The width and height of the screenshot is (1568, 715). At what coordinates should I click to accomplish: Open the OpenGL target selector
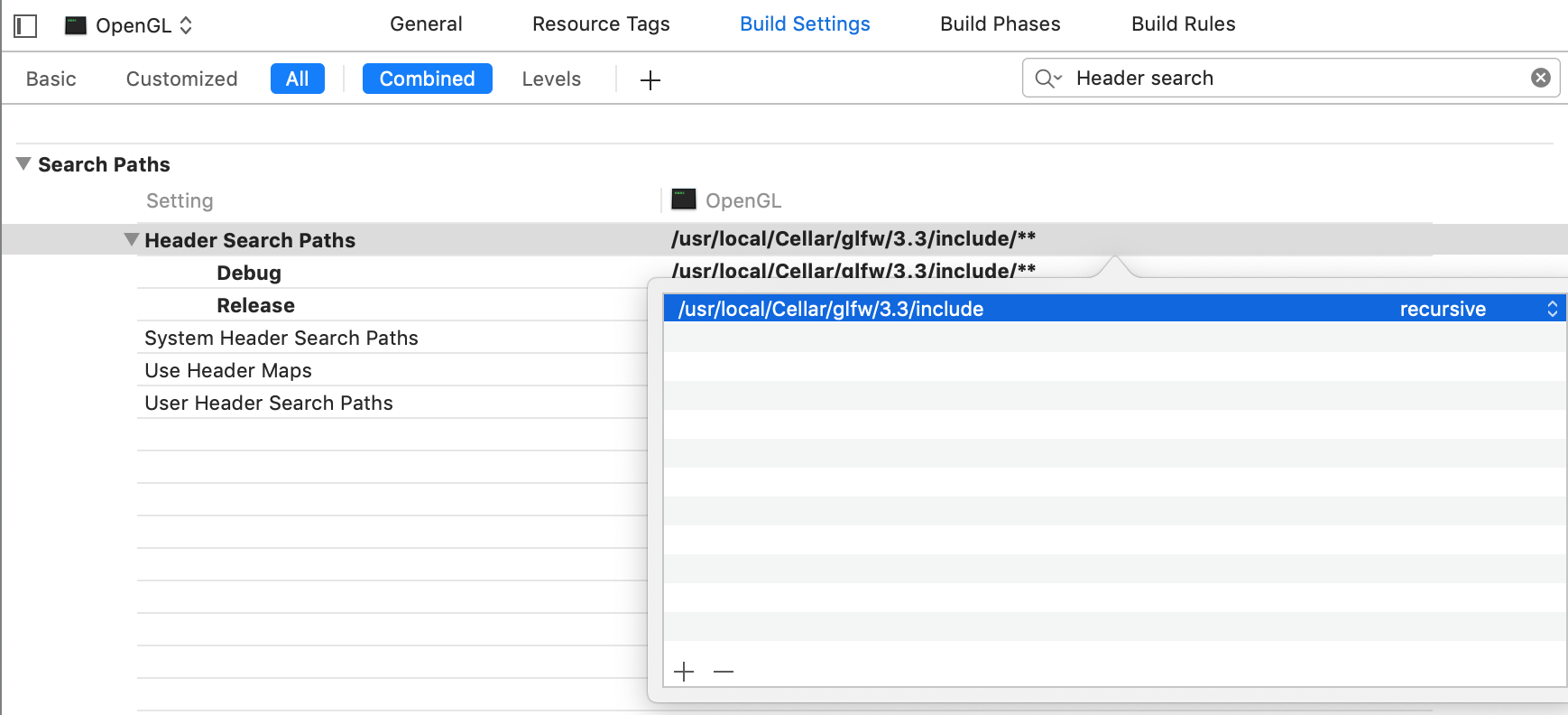coord(129,25)
